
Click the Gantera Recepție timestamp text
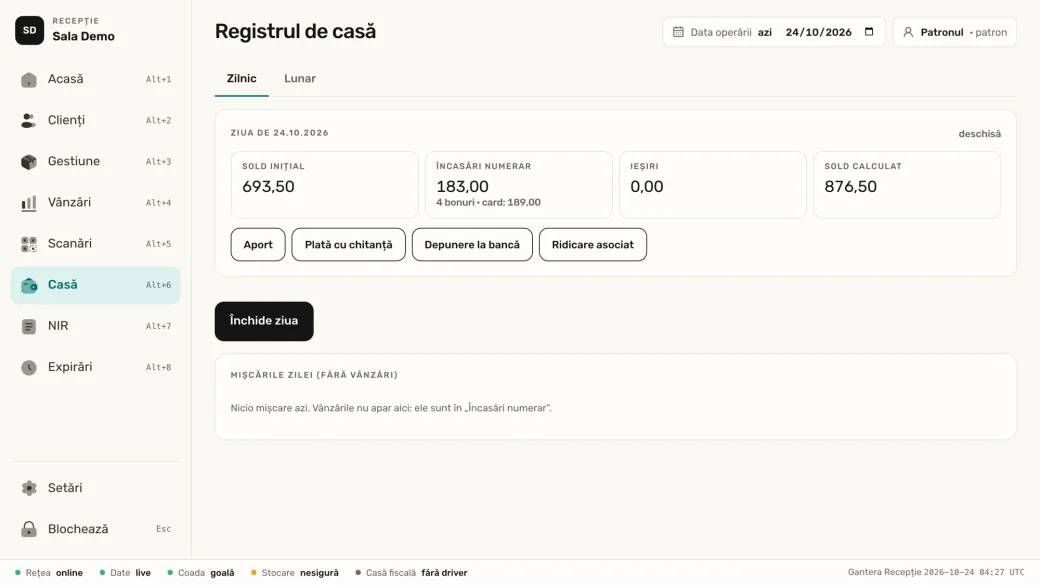[x=936, y=572]
